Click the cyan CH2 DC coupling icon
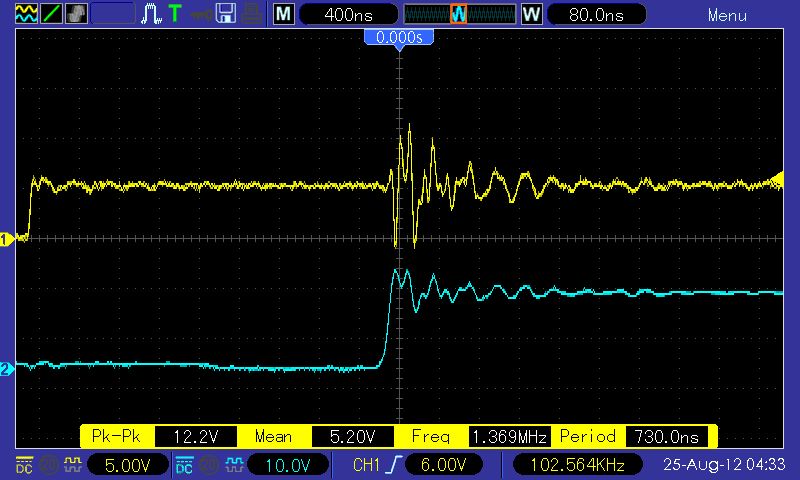 point(184,465)
